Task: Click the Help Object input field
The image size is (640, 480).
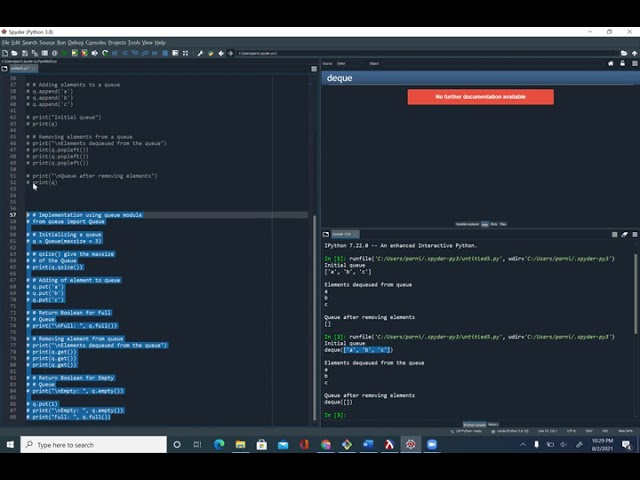Action: [493, 63]
